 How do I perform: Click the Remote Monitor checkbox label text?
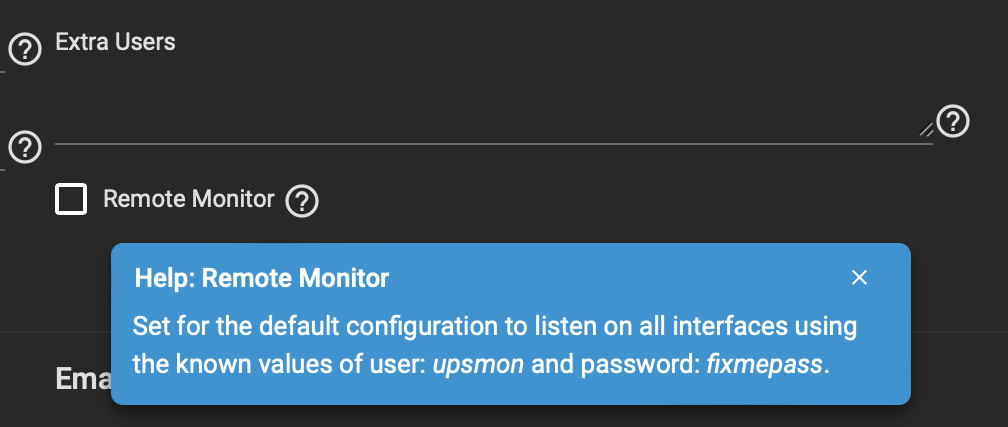click(189, 199)
